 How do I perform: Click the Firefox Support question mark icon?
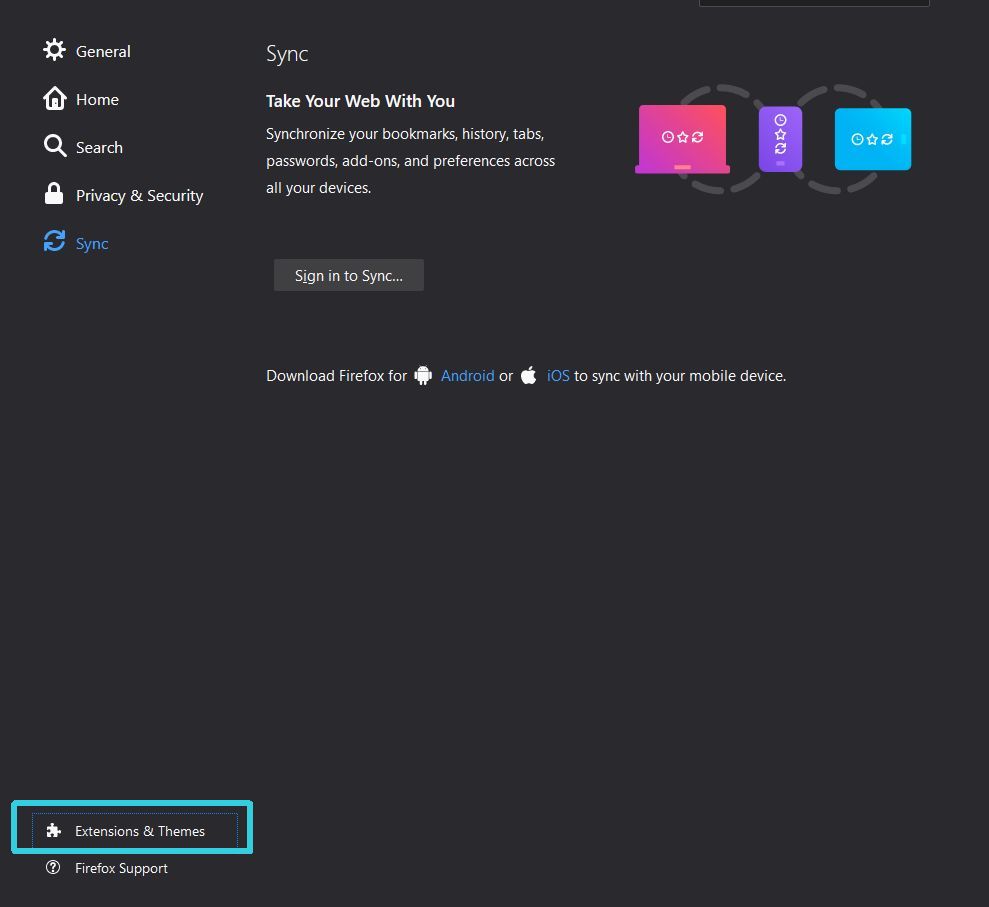53,867
